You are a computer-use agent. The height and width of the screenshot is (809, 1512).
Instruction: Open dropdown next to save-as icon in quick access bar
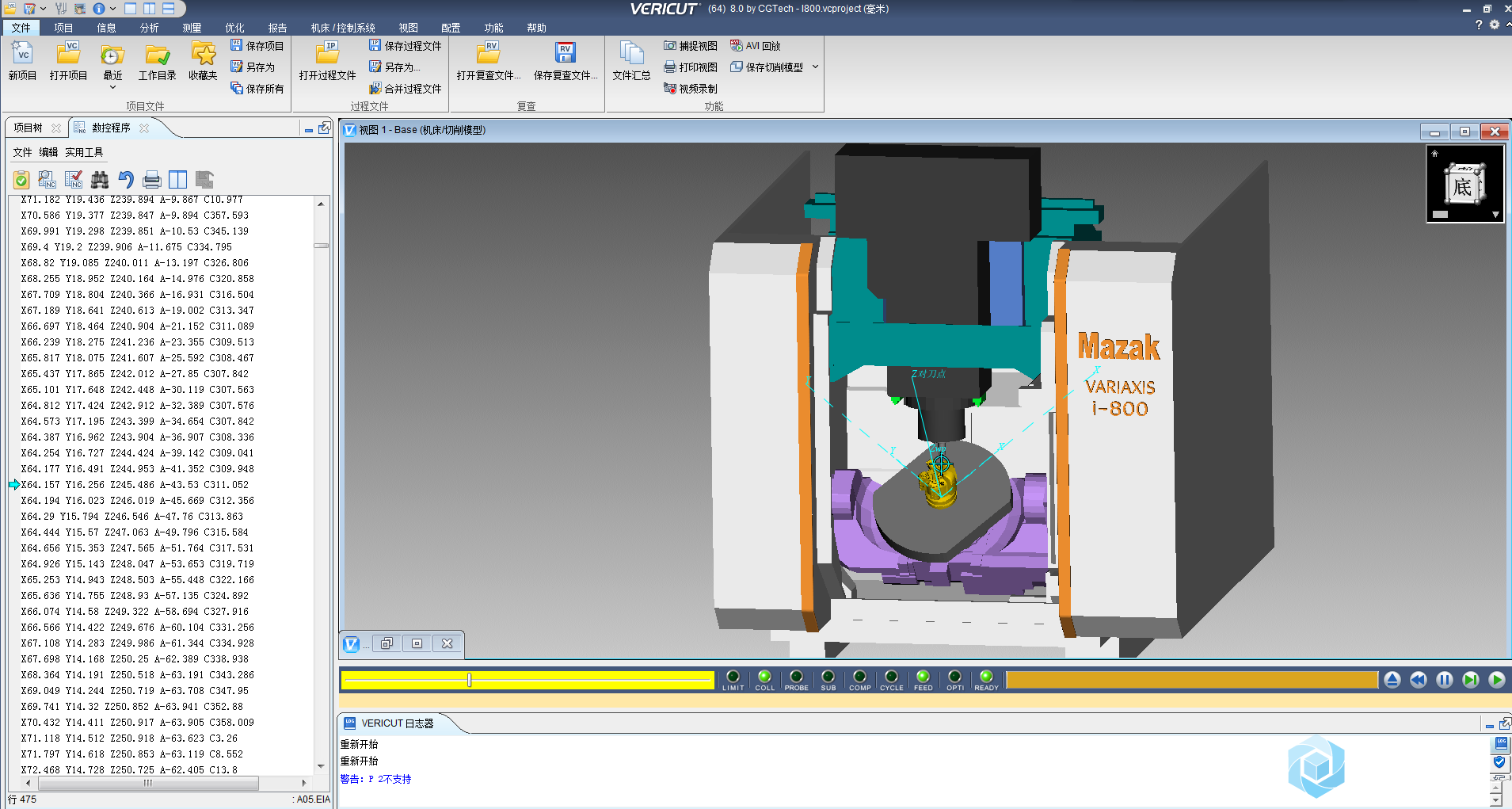[x=43, y=9]
